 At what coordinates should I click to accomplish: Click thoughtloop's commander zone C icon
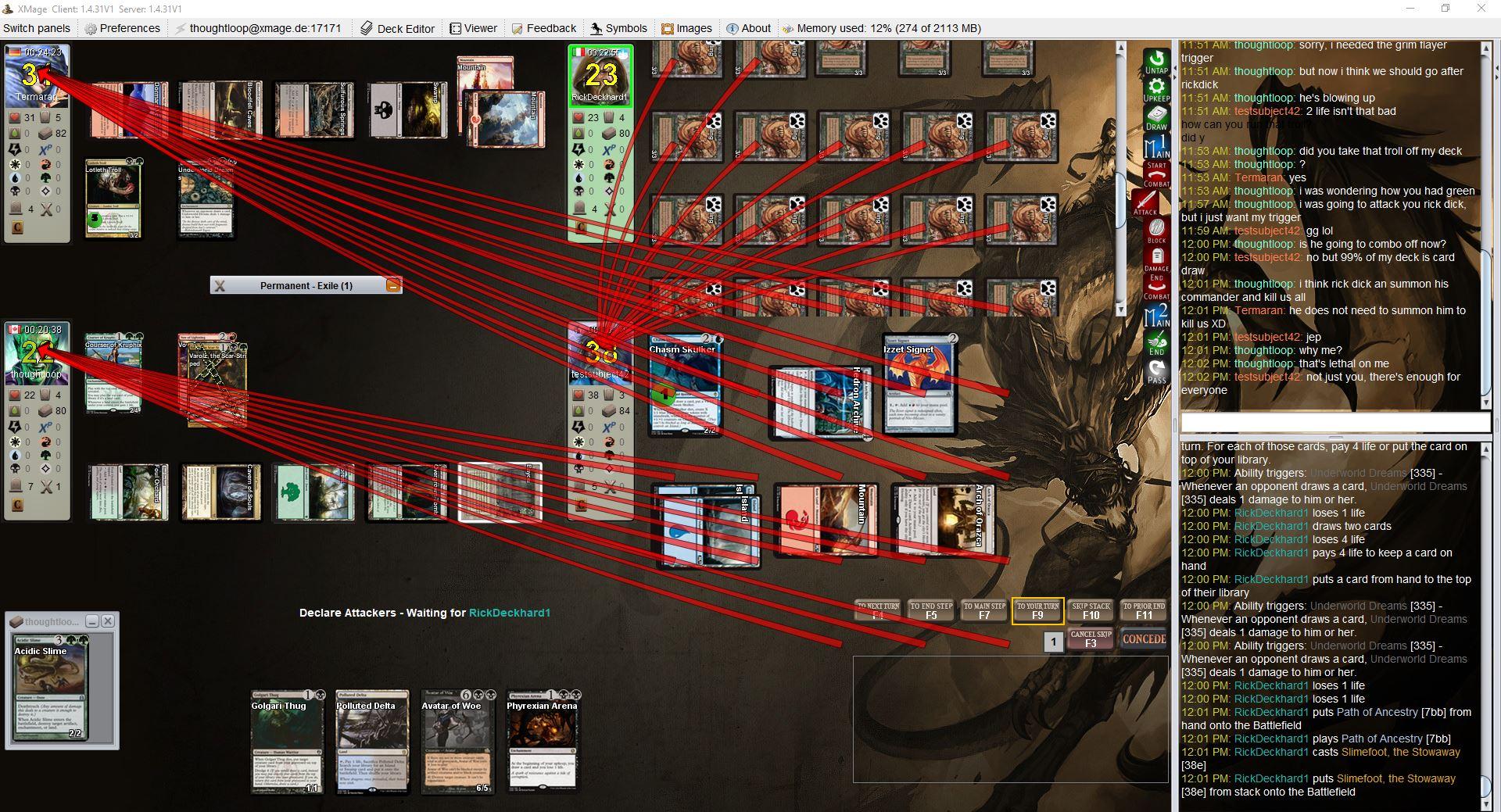[17, 505]
